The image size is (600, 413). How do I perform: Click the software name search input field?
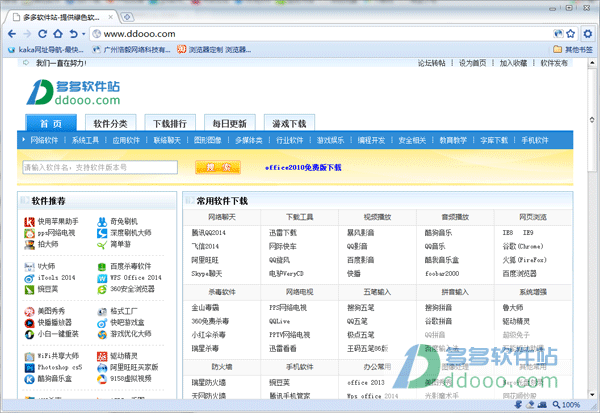[100, 167]
